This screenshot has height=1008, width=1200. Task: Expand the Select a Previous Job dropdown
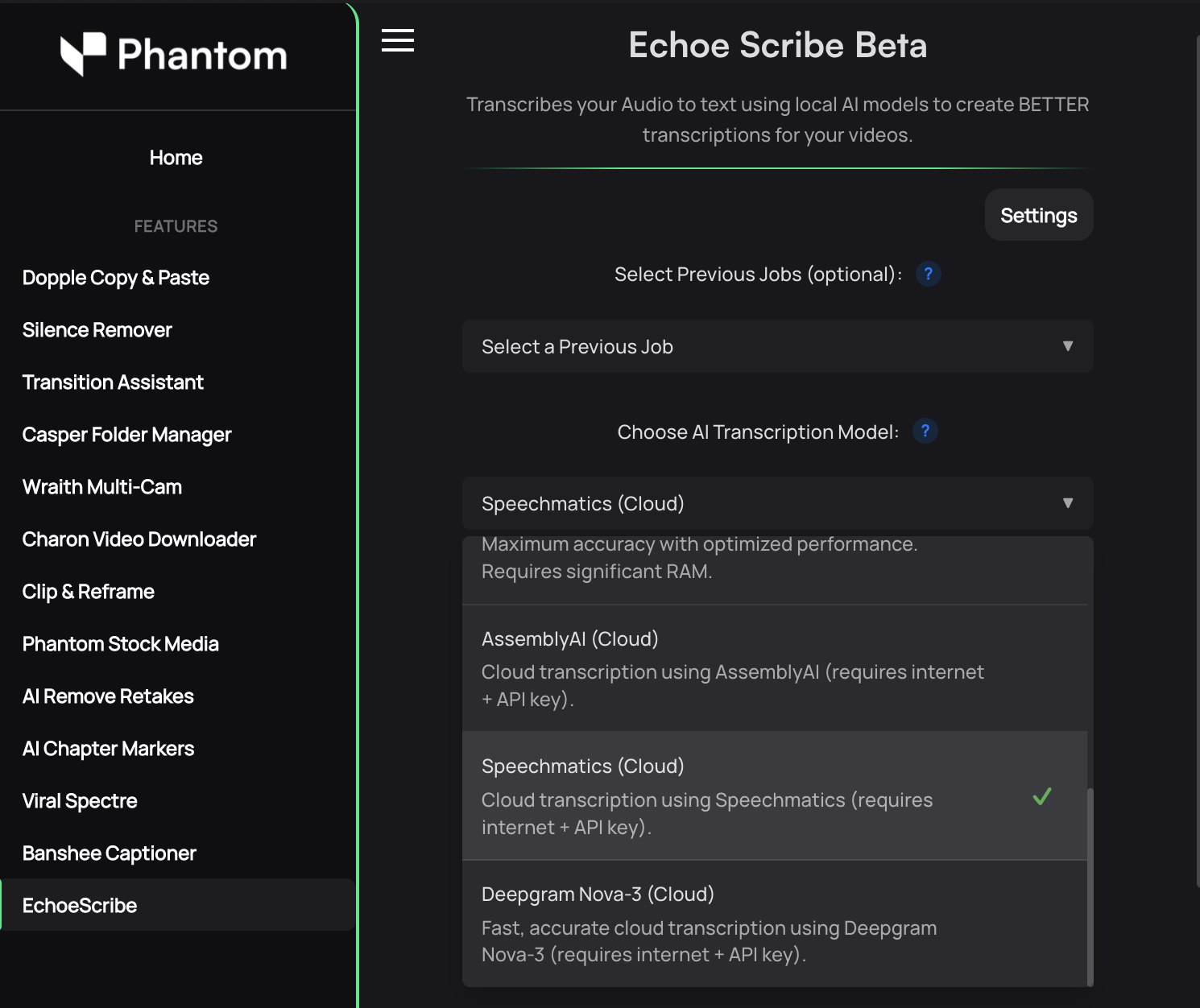click(x=777, y=347)
